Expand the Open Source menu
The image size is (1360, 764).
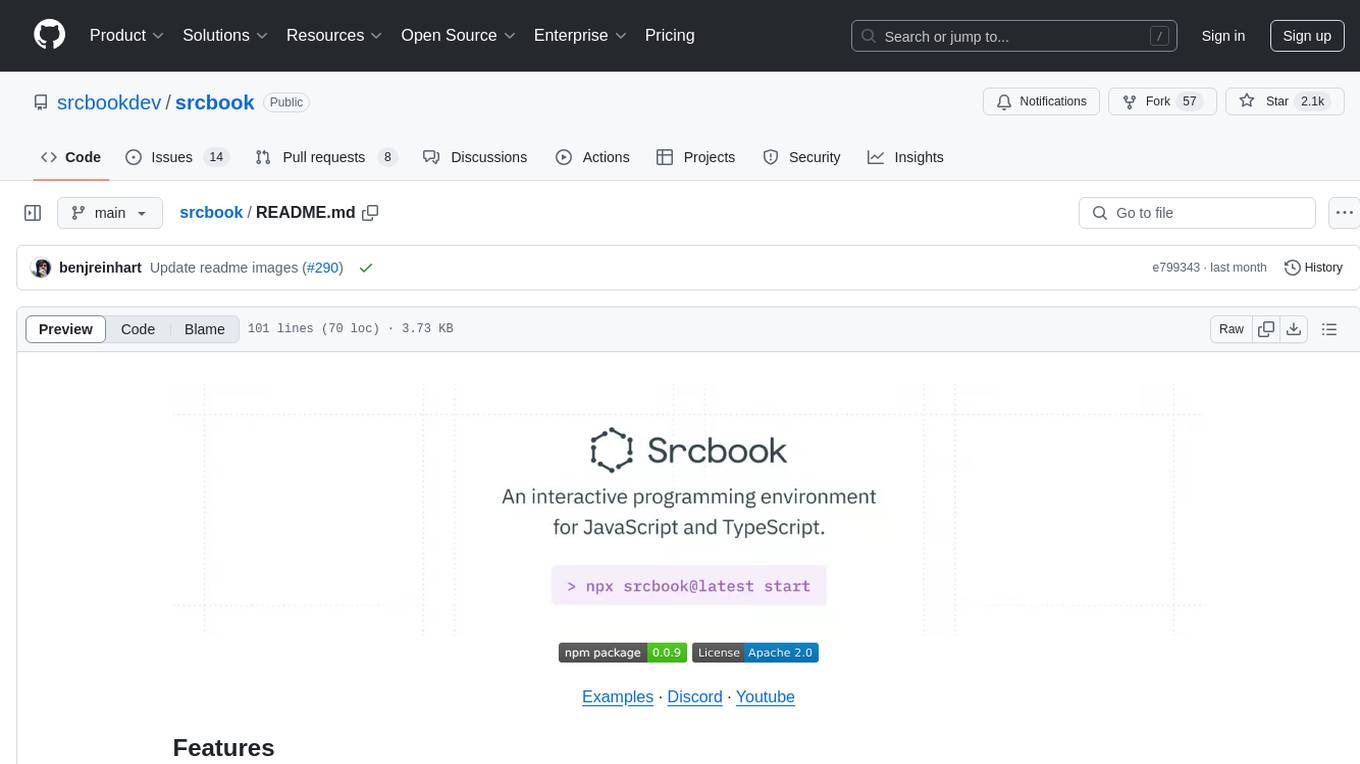click(458, 35)
